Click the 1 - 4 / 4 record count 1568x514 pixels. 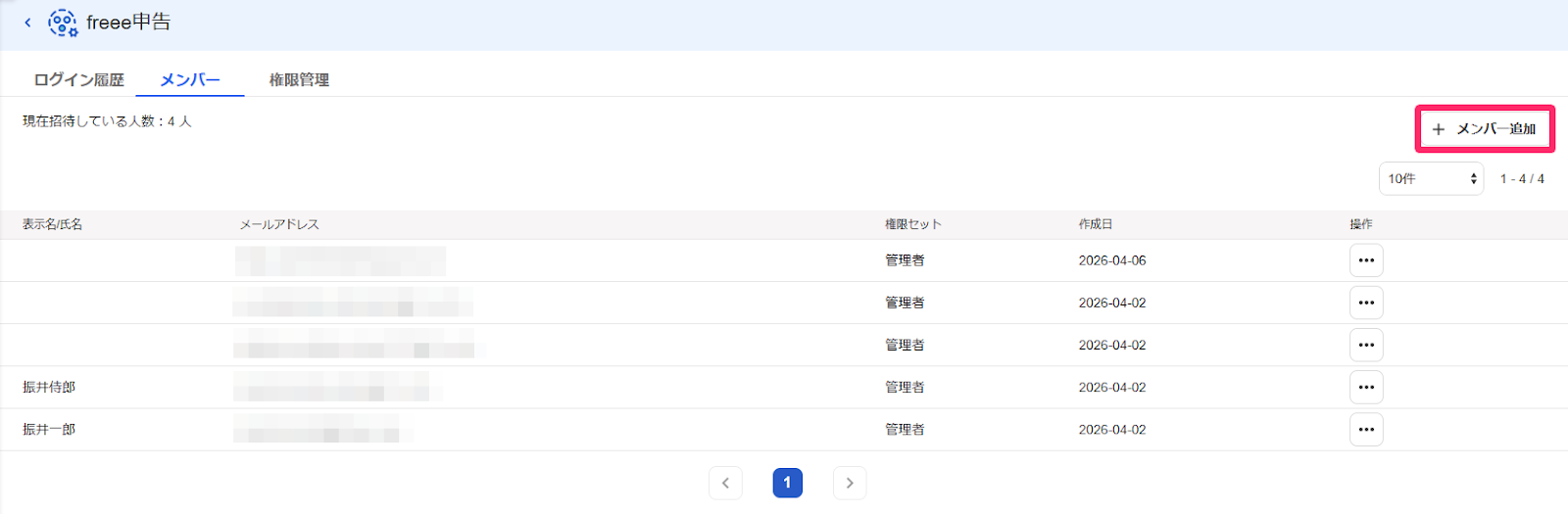pos(1522,179)
